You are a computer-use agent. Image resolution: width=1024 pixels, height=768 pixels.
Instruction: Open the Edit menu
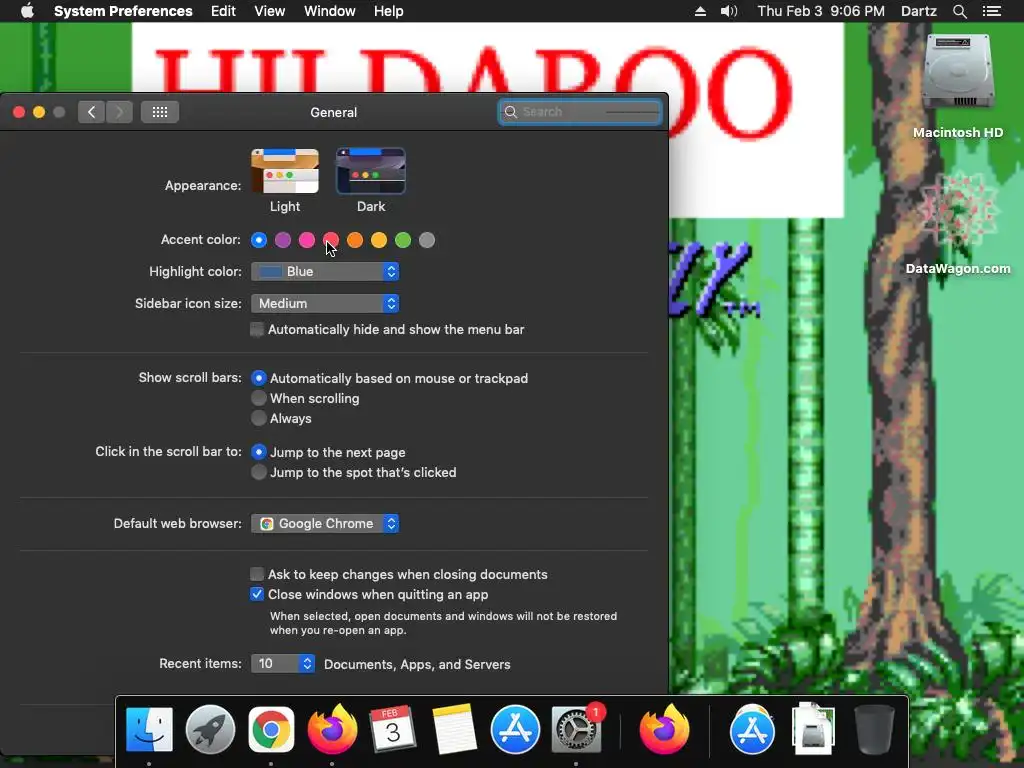pos(223,11)
